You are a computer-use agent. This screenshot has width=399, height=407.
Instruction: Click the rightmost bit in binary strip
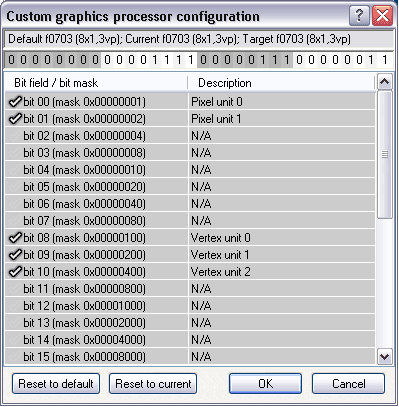(x=385, y=60)
